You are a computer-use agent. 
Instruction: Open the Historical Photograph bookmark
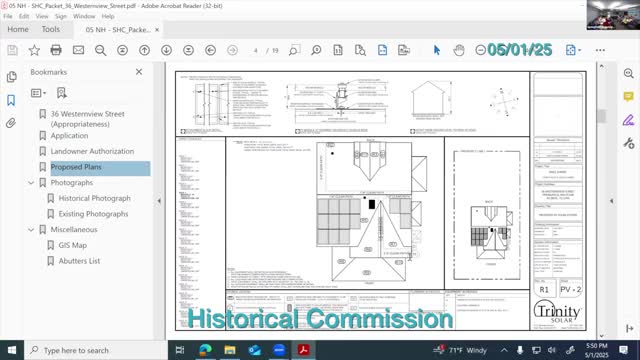click(x=95, y=198)
